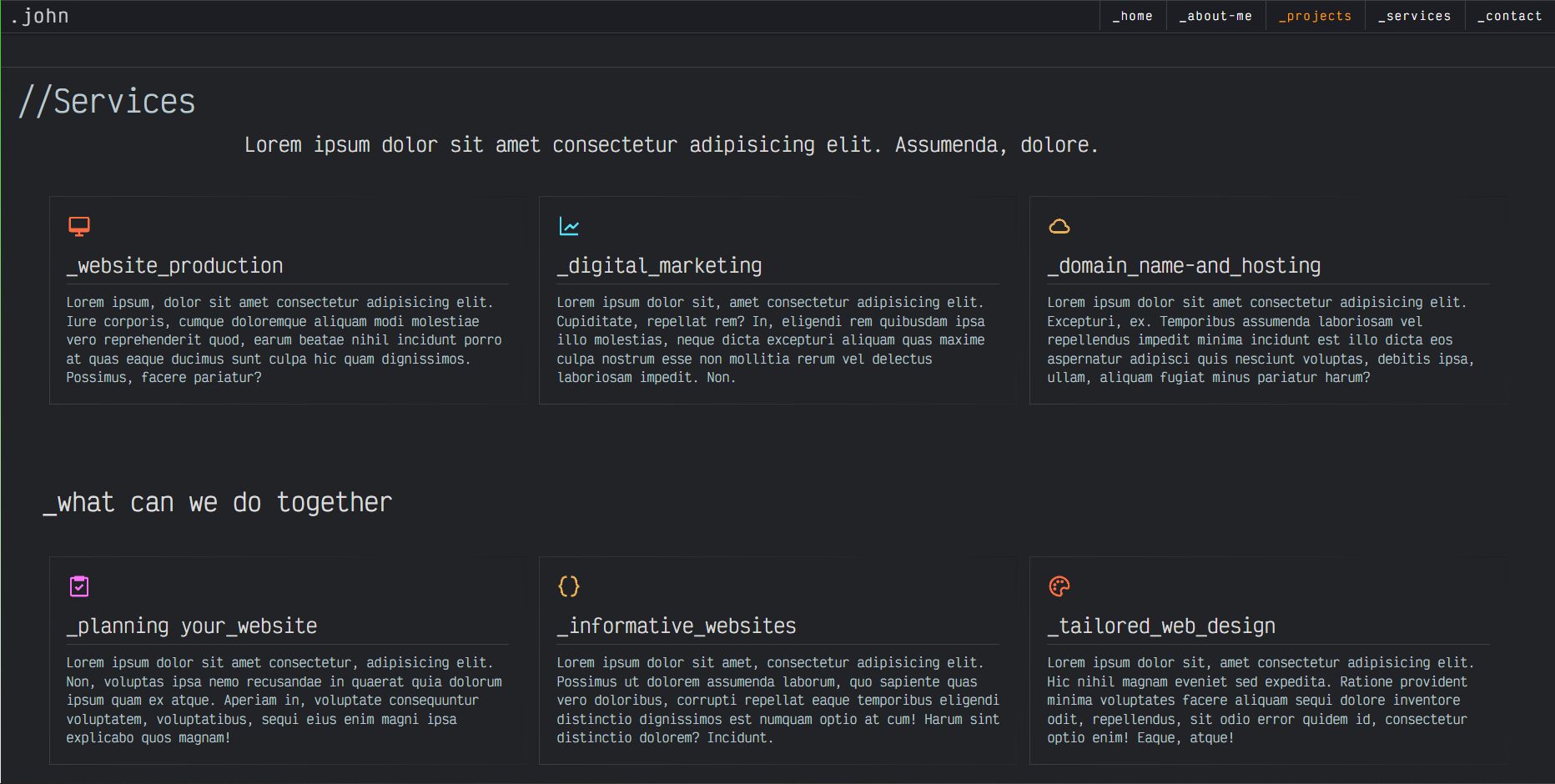Click the //Services page heading

tap(107, 102)
